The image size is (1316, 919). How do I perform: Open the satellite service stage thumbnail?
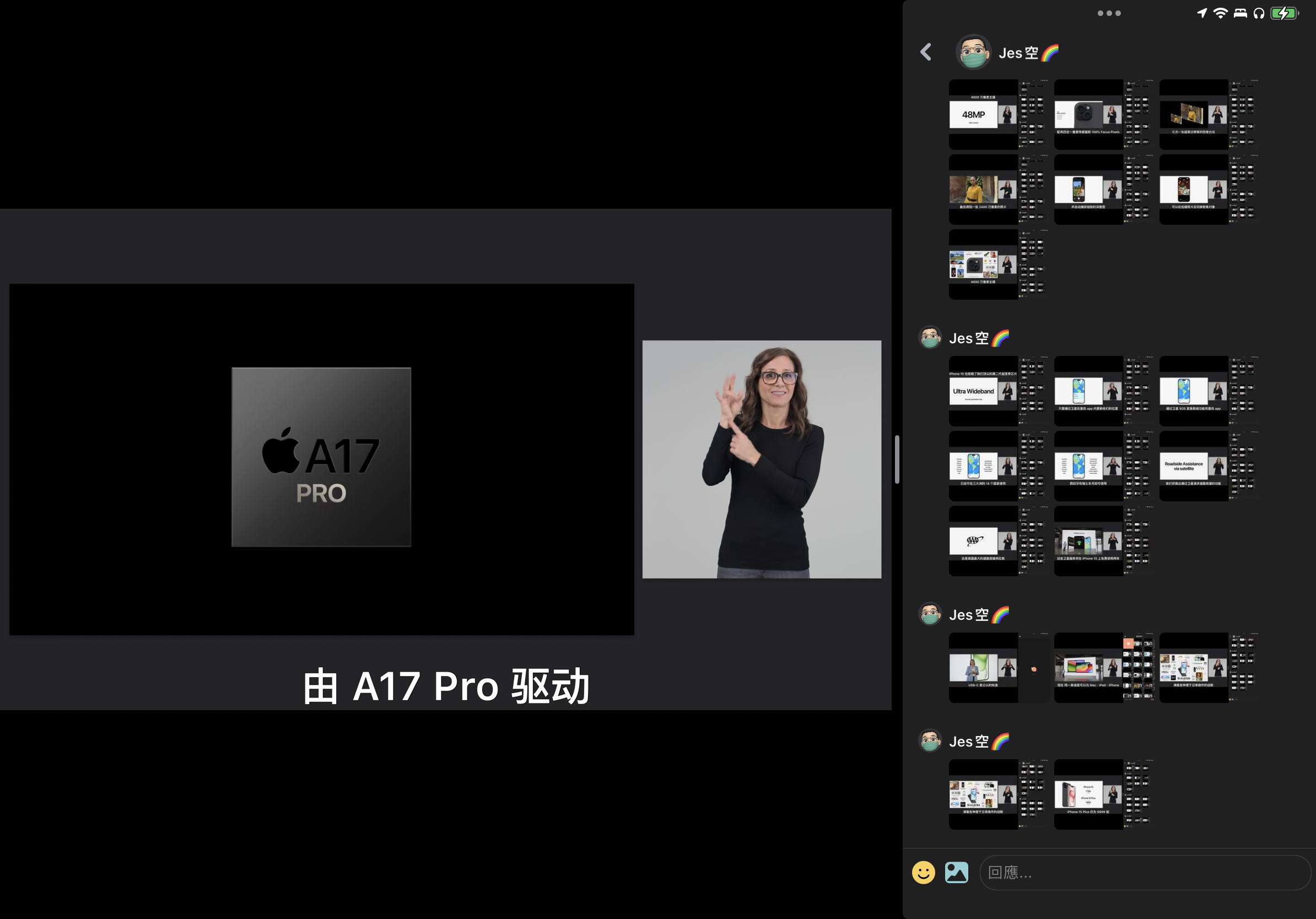point(1104,542)
